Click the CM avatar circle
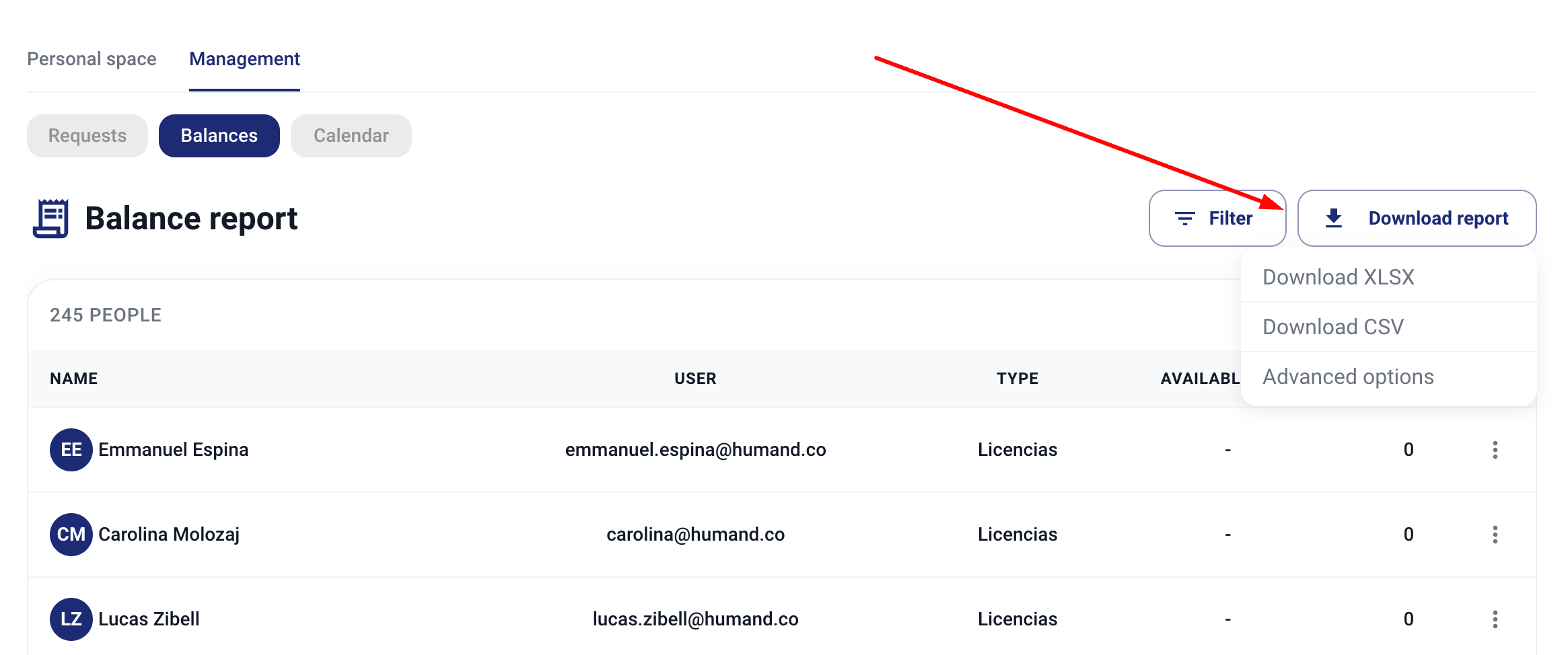The height and width of the screenshot is (655, 1568). tap(71, 535)
